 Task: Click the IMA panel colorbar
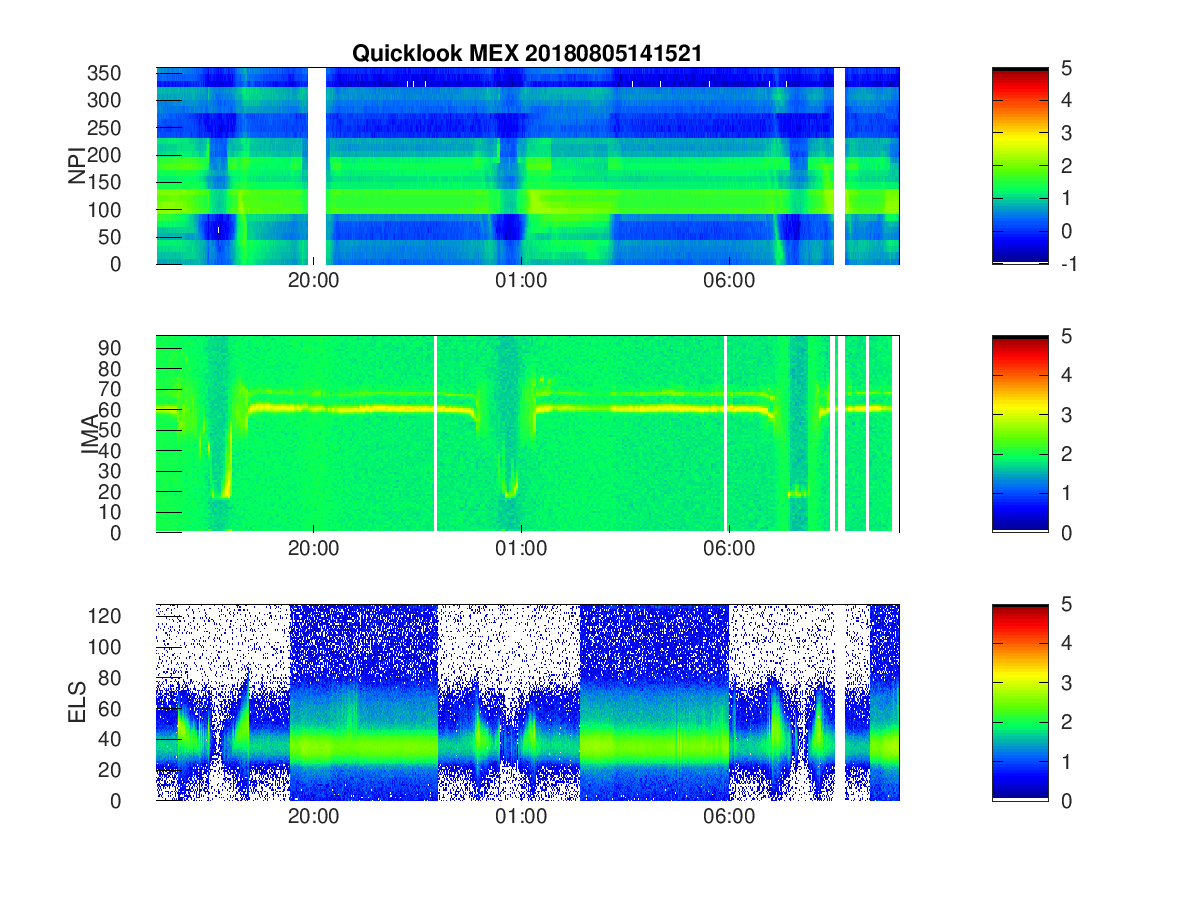coord(1020,434)
